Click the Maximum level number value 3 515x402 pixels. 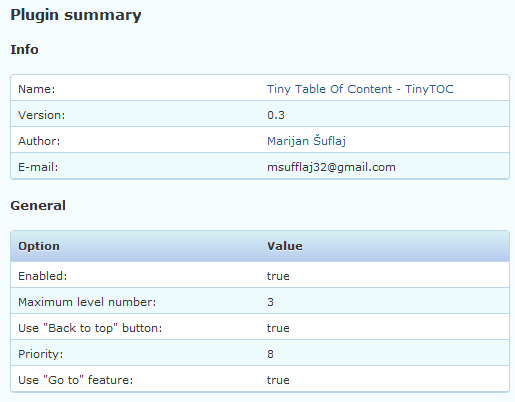pos(270,302)
